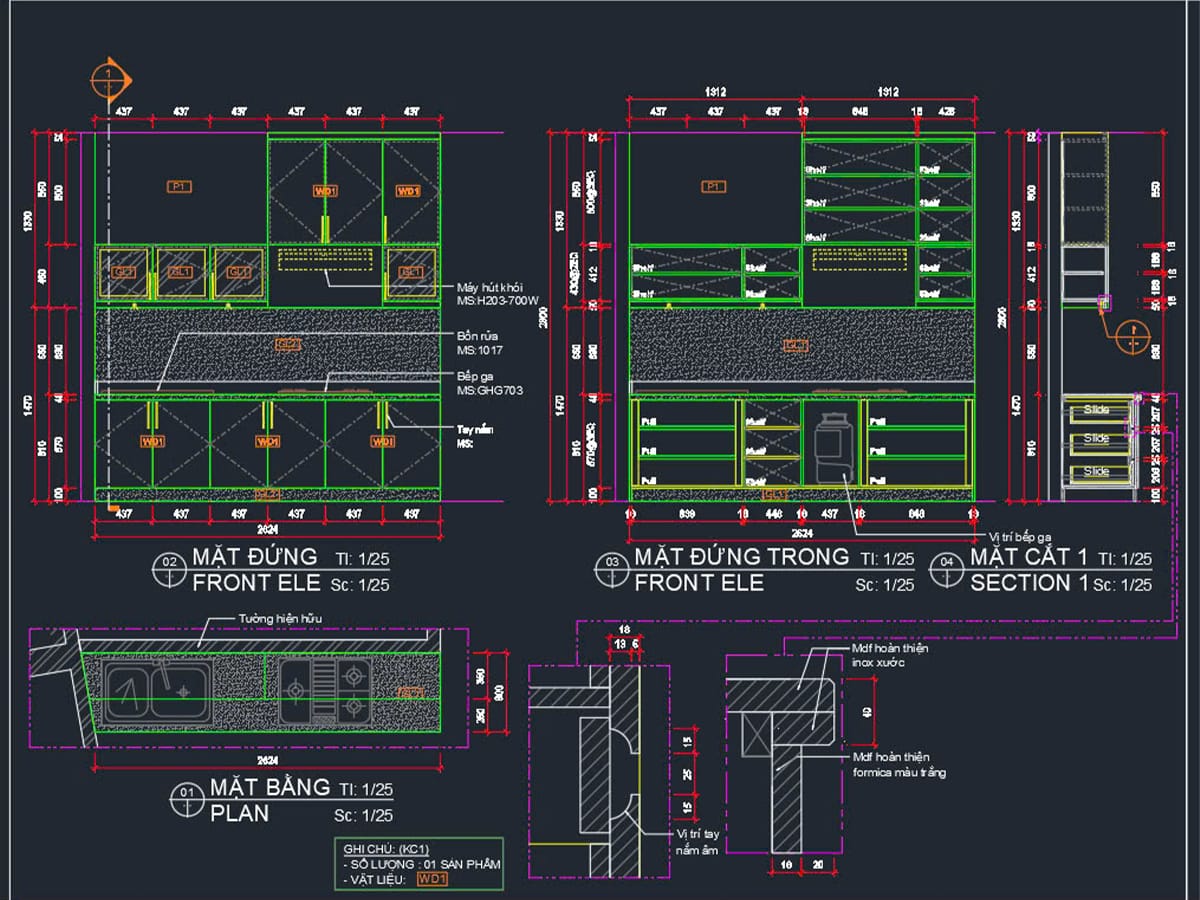Select the view number 04 bubble
The image size is (1200, 900).
946,568
